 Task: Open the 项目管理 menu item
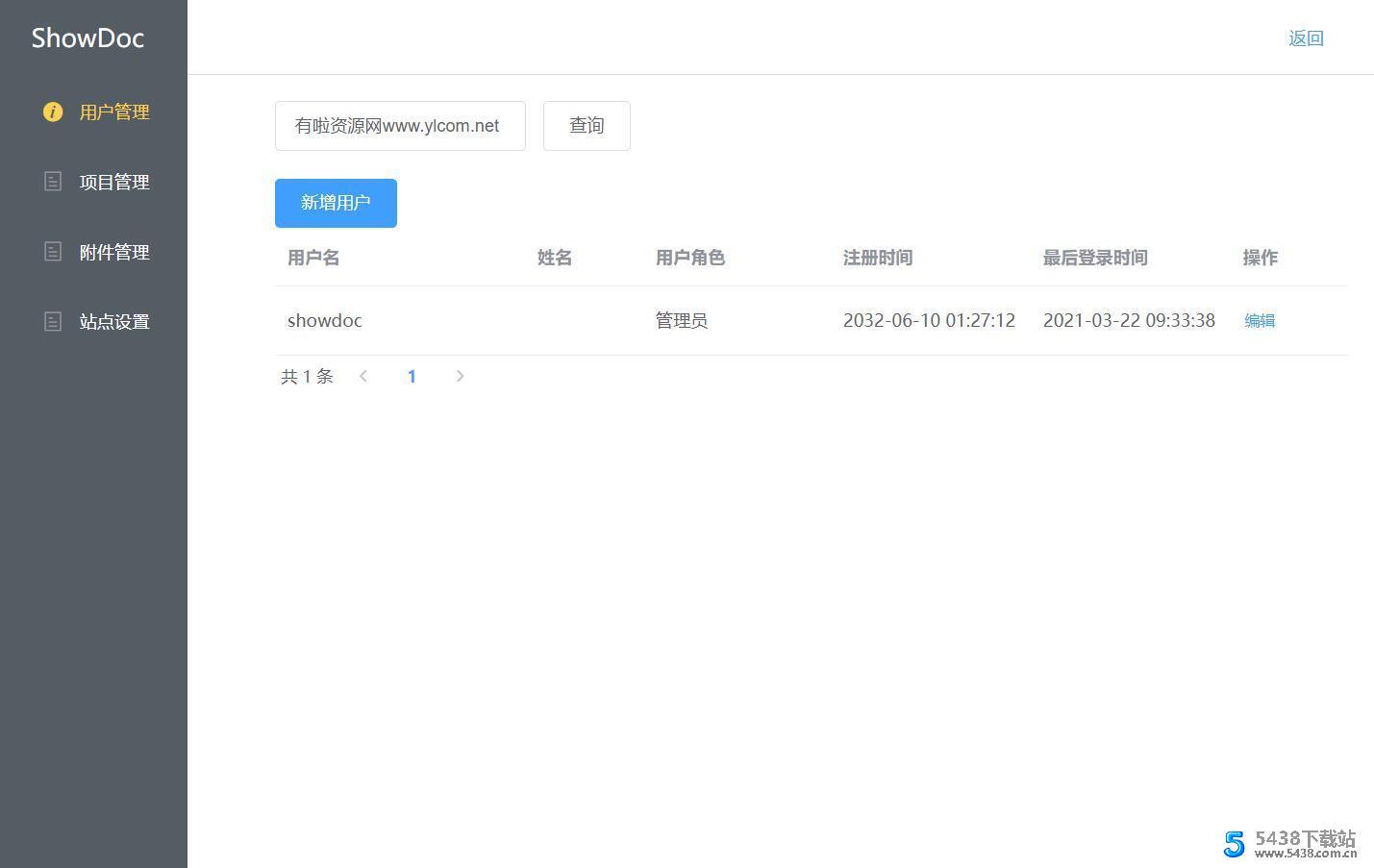113,183
